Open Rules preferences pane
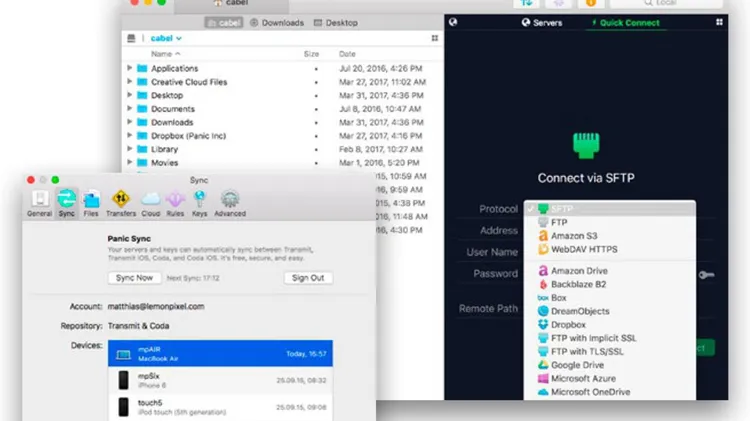750x421 pixels. pos(175,203)
